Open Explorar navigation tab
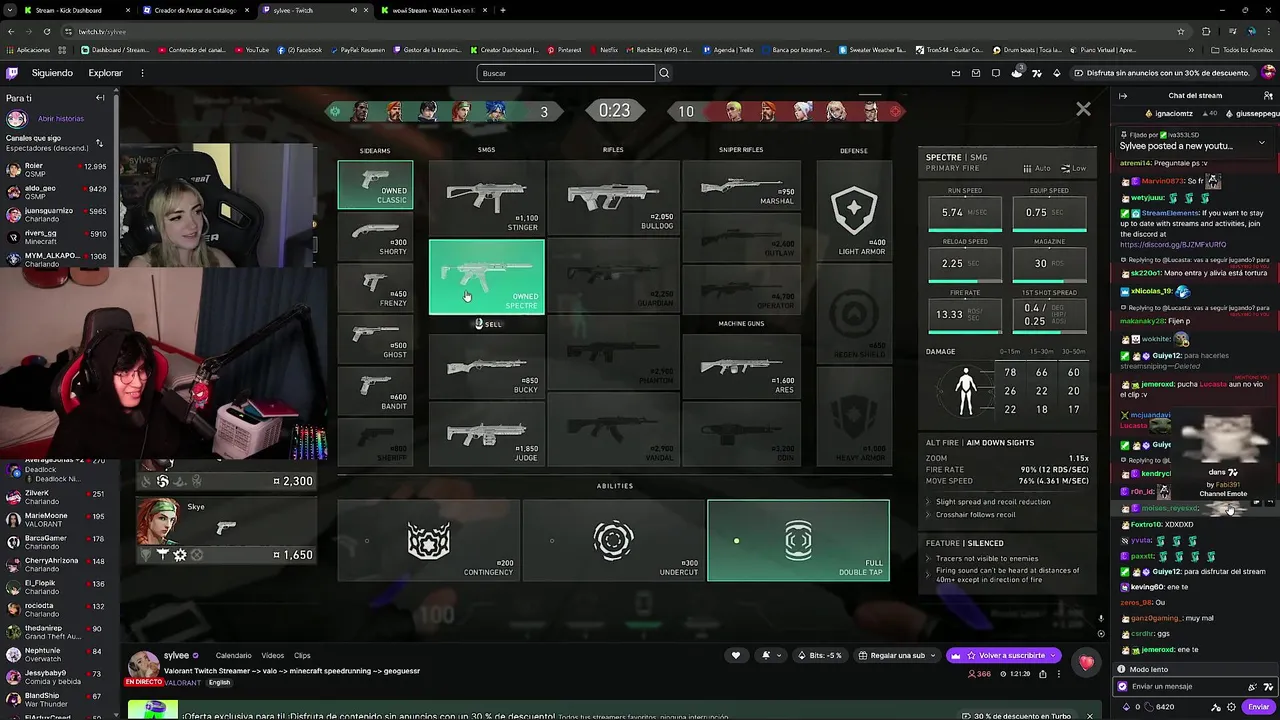Image resolution: width=1280 pixels, height=720 pixels. tap(105, 73)
